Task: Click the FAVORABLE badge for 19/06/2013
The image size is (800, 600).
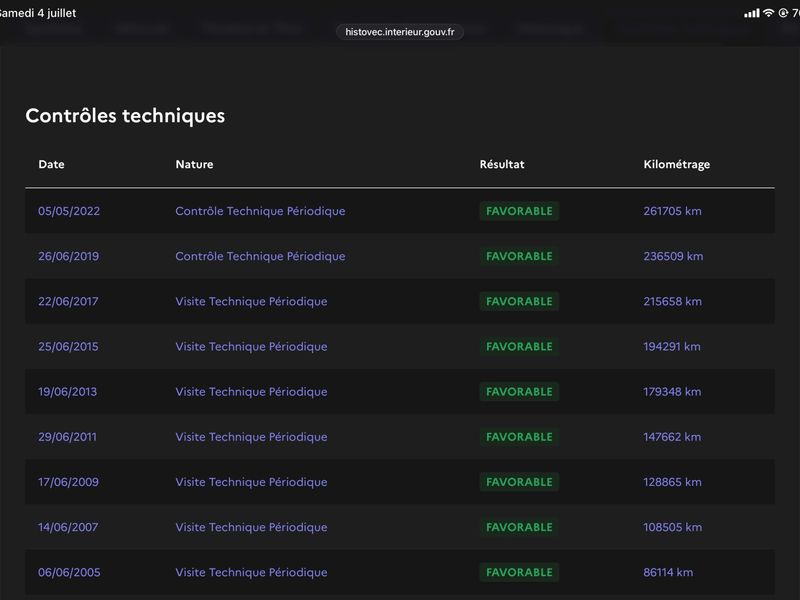Action: (x=519, y=392)
